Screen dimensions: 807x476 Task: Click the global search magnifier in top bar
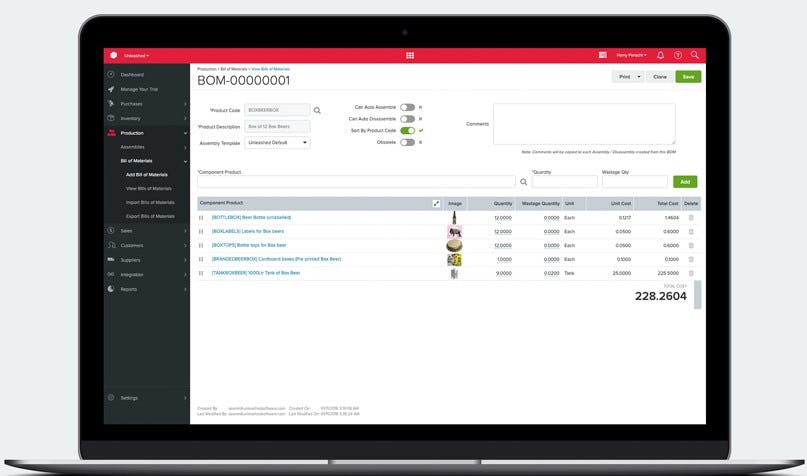(695, 55)
